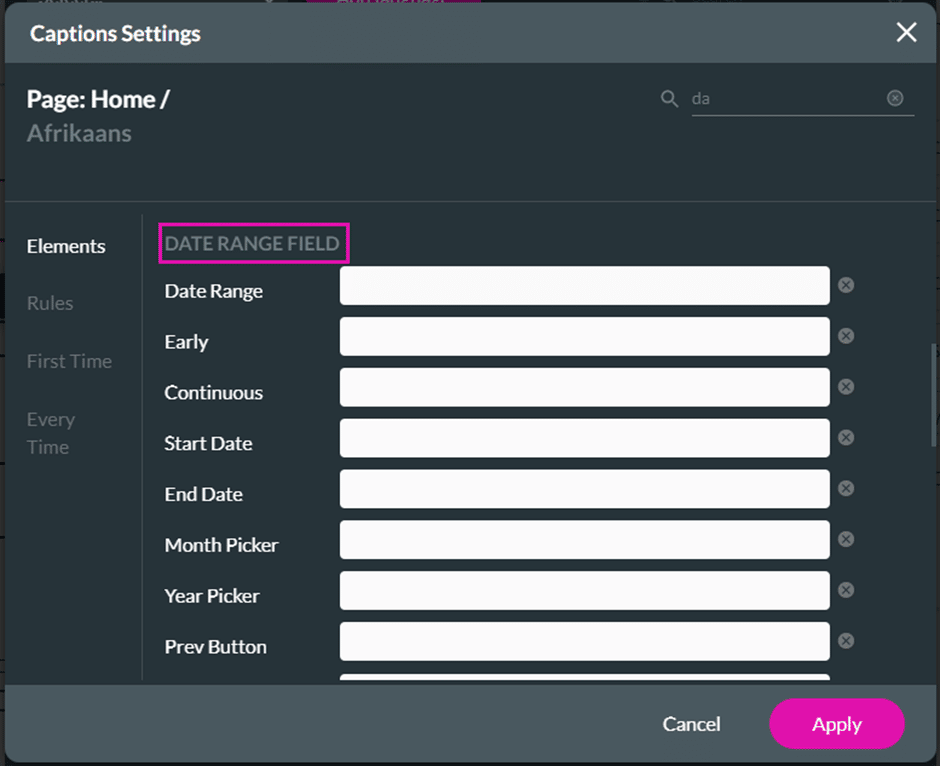Clear the Continuous caption field
940x766 pixels.
[x=846, y=387]
